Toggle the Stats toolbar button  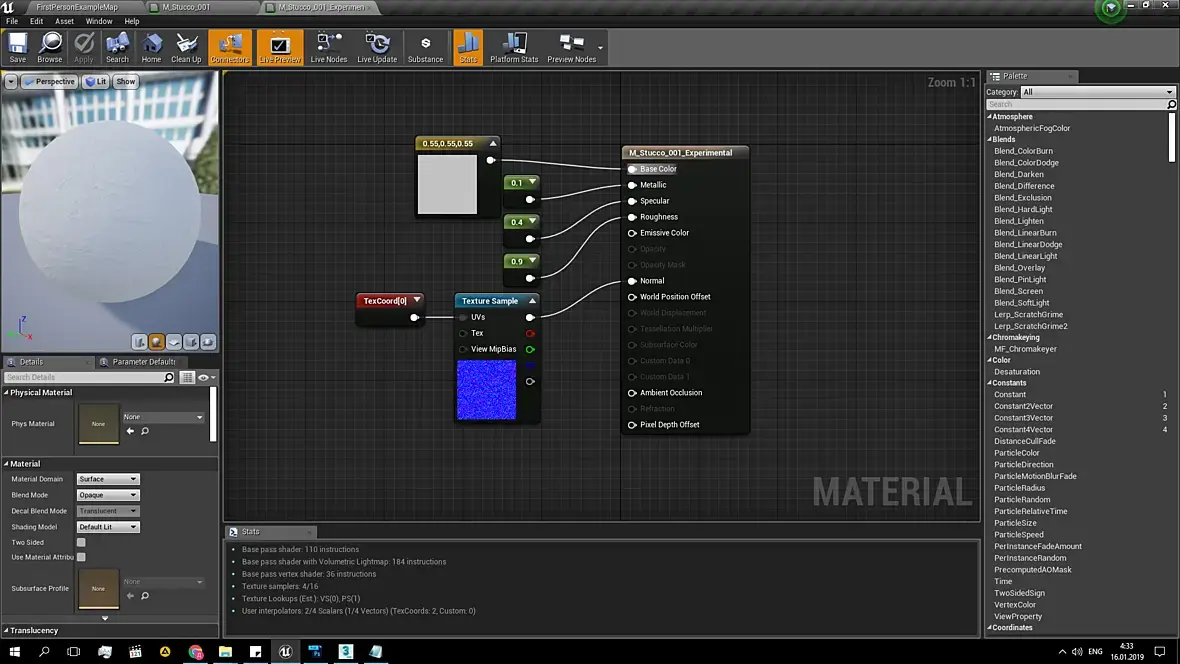[x=467, y=47]
